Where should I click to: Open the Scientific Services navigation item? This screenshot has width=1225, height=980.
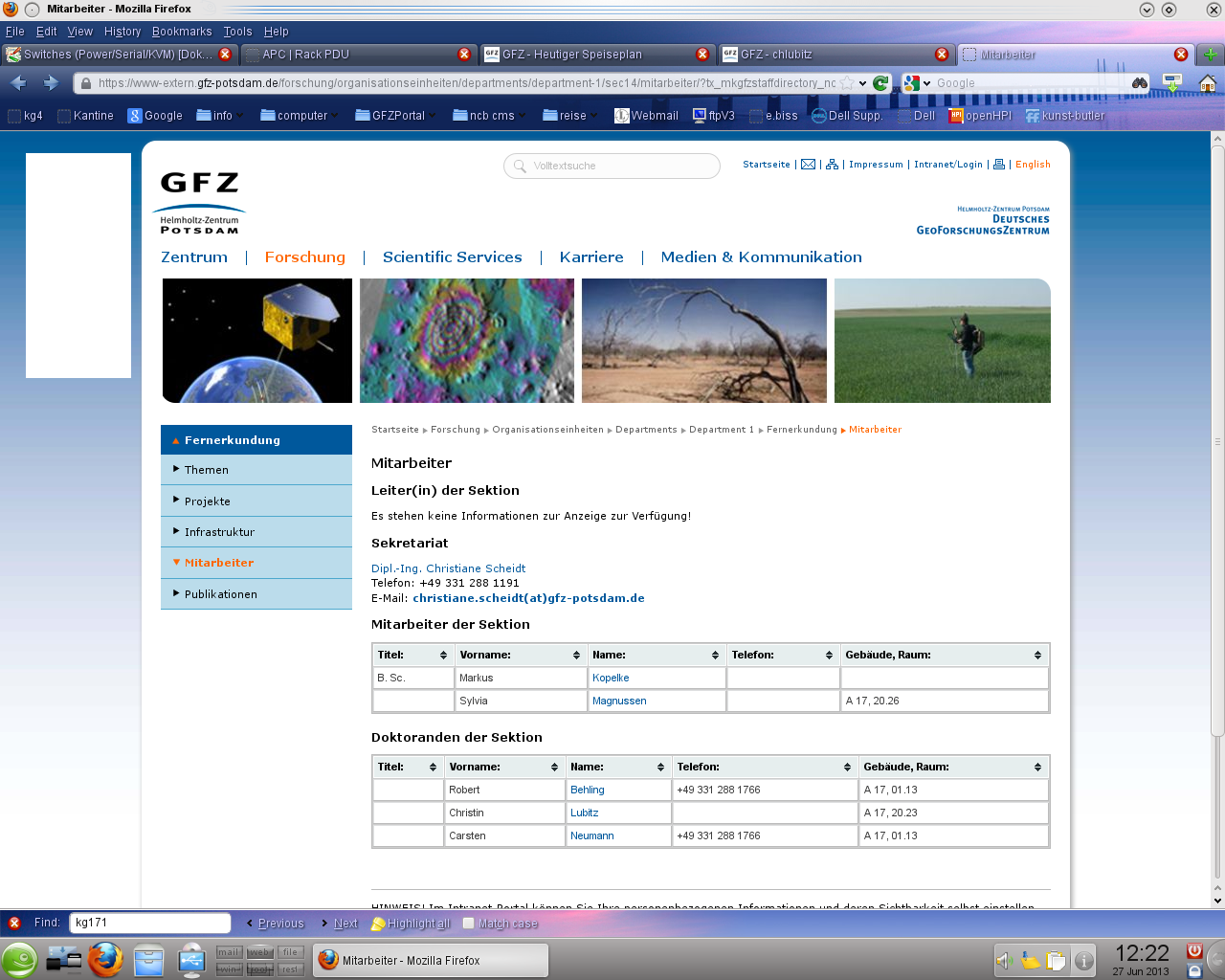[x=453, y=257]
